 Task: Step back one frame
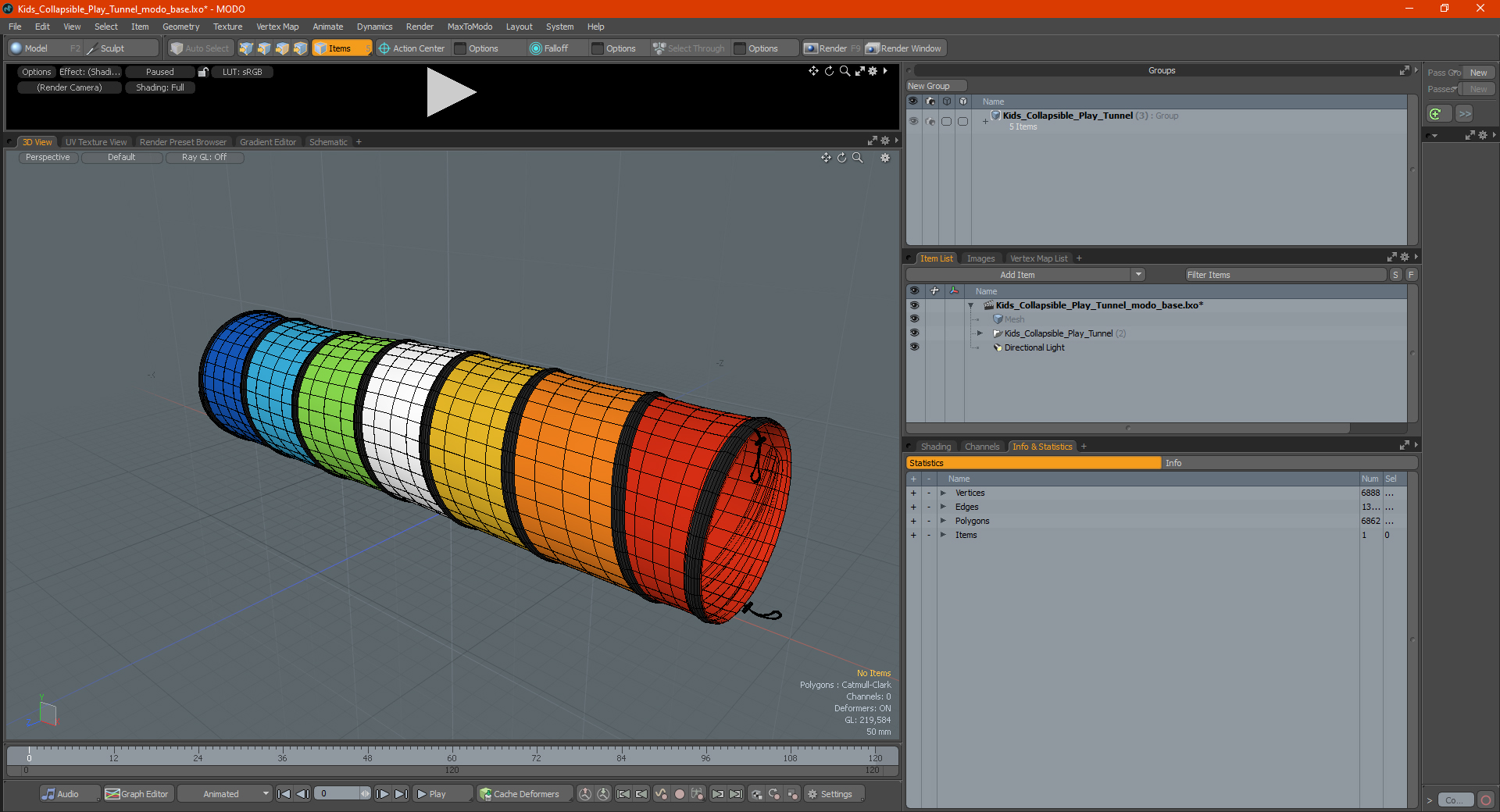(302, 794)
